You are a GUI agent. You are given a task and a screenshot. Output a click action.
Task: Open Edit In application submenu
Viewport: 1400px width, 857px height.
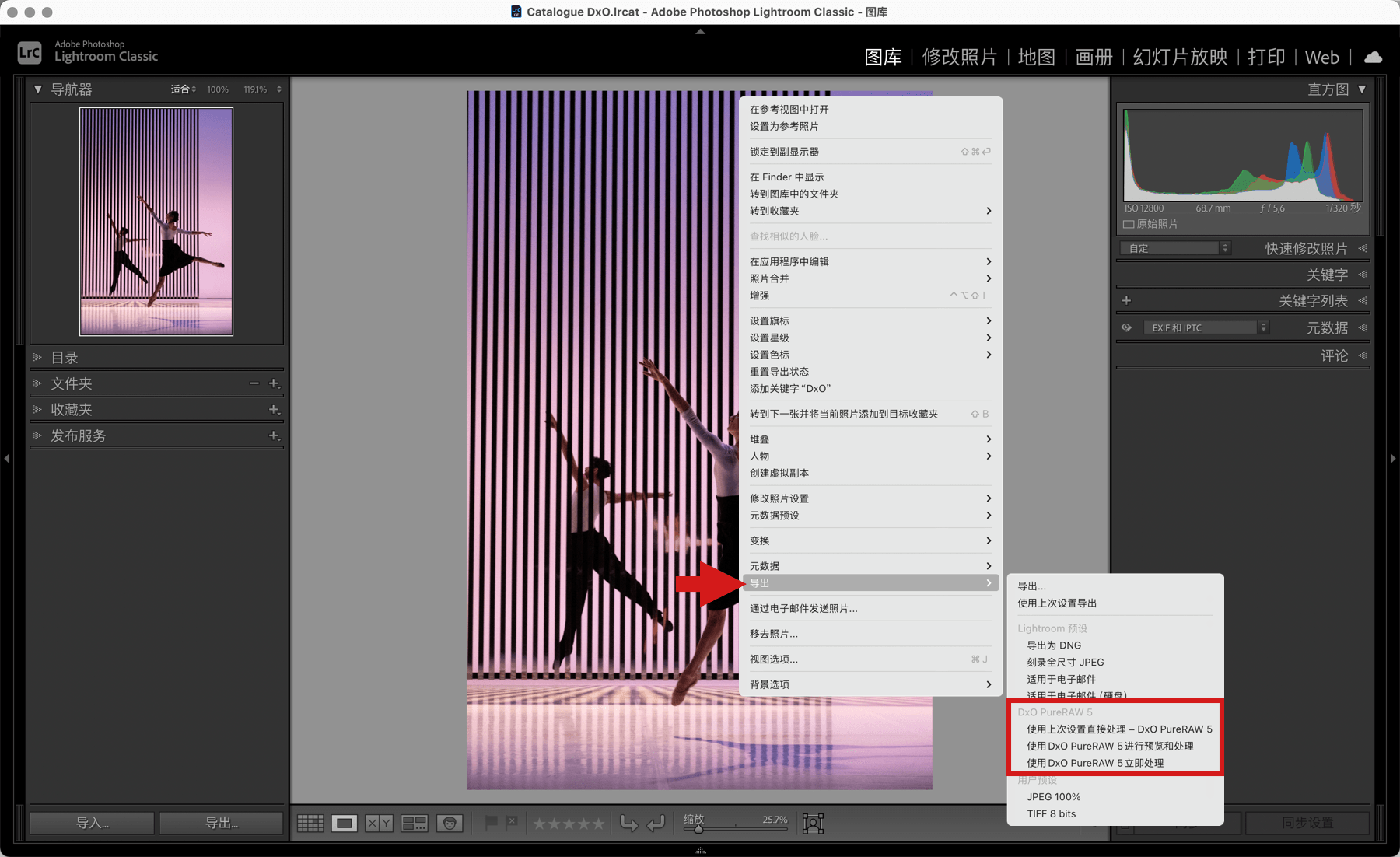(x=870, y=261)
